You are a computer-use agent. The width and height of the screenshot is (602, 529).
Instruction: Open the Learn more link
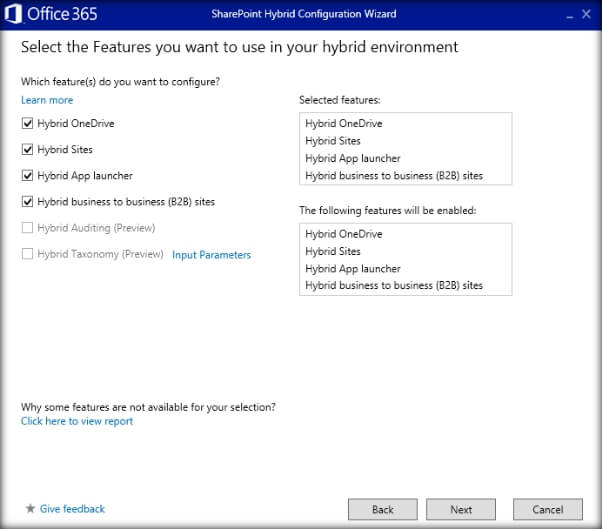[47, 100]
